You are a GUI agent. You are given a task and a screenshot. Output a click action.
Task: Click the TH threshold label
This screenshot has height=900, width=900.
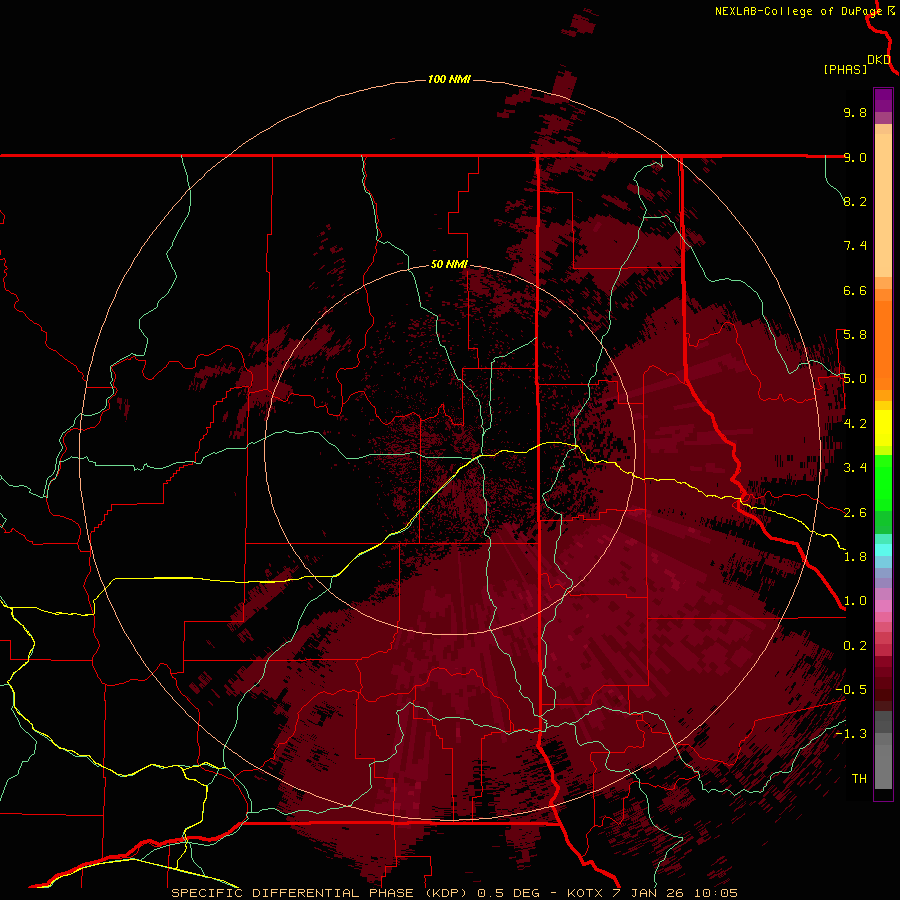(859, 779)
